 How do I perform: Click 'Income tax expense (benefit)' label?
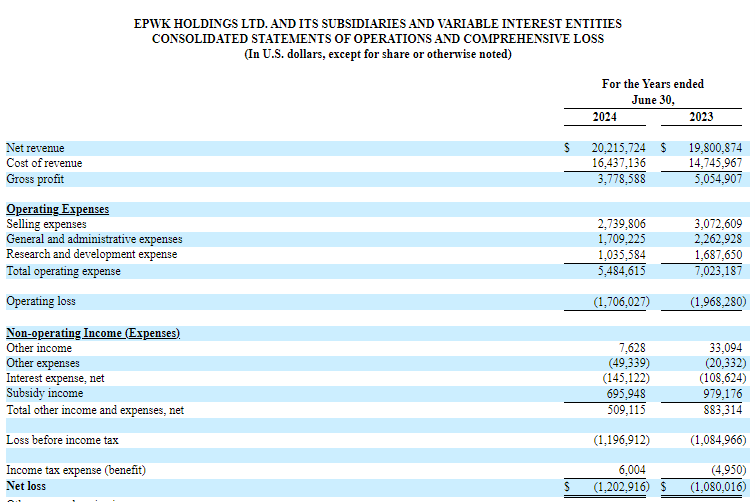click(76, 470)
